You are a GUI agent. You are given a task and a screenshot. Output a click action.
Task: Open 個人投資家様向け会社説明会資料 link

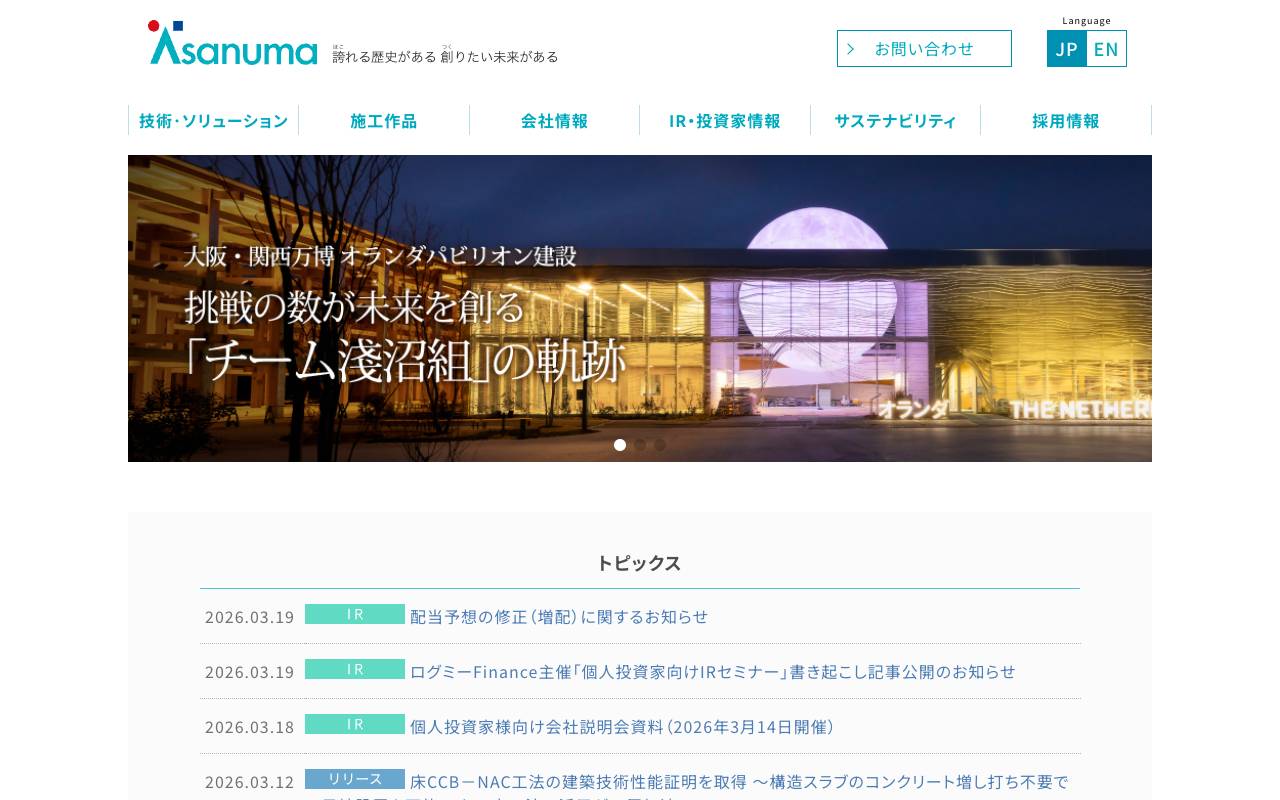tap(622, 726)
